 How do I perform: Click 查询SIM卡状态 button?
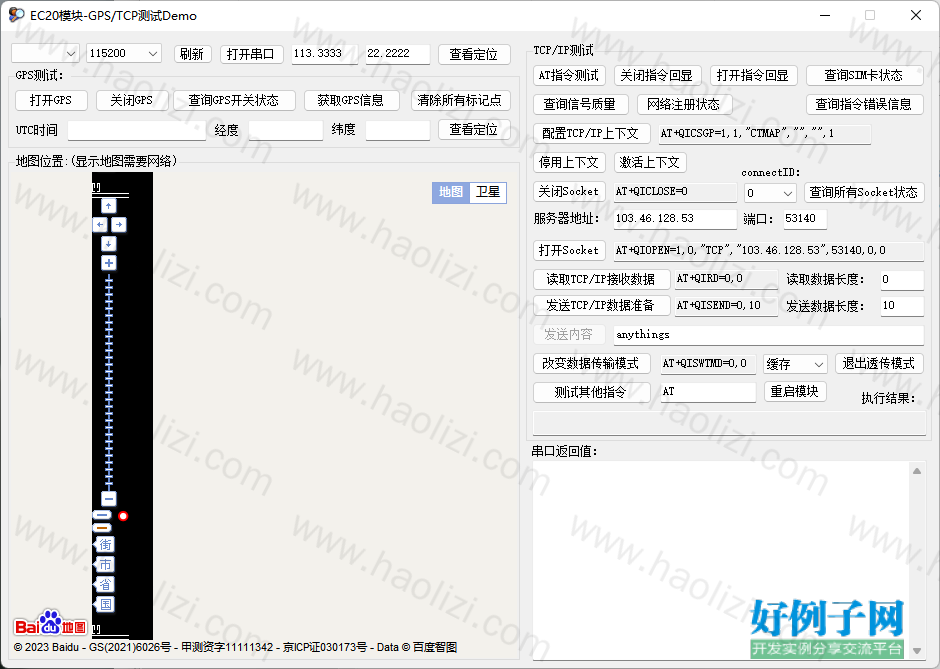tap(864, 75)
